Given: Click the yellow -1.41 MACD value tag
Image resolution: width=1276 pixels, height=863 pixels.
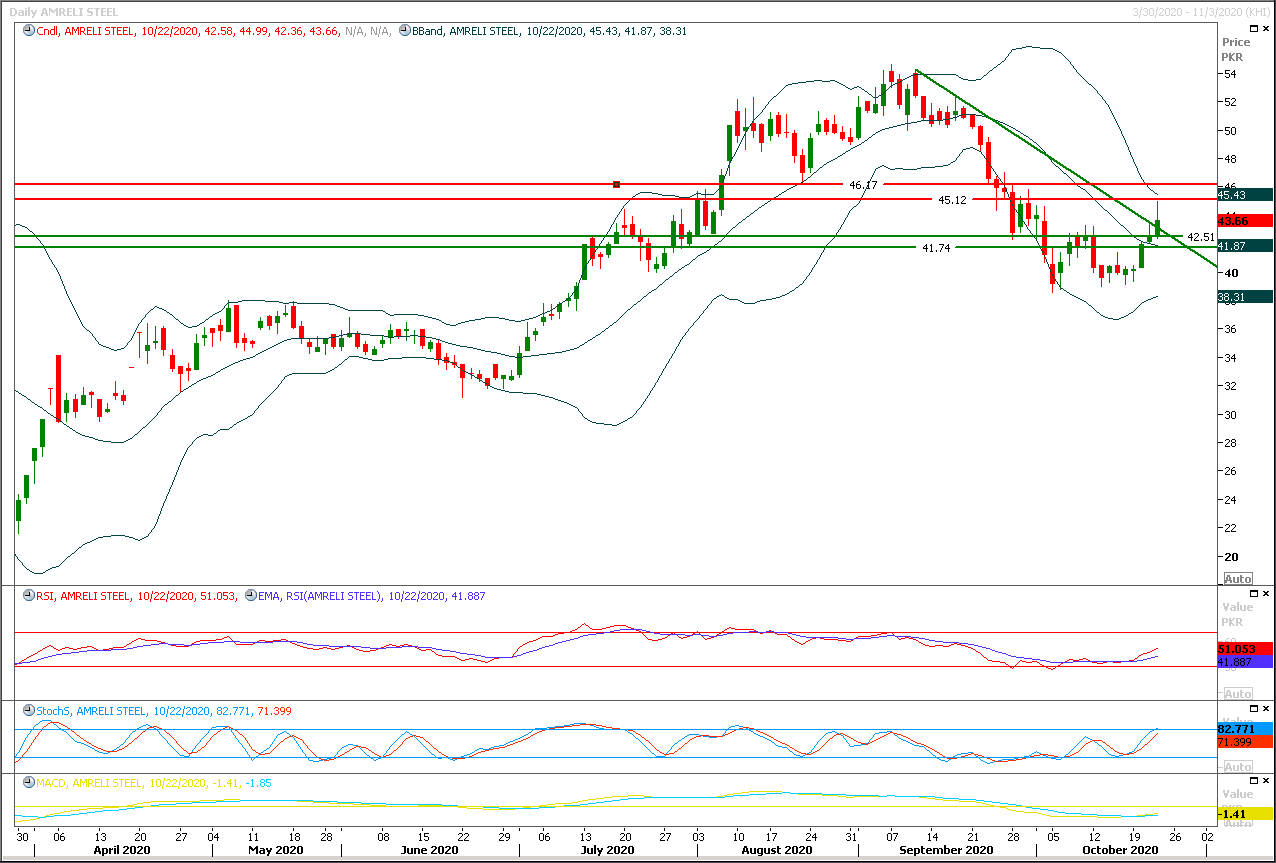Looking at the screenshot, I should [1245, 814].
